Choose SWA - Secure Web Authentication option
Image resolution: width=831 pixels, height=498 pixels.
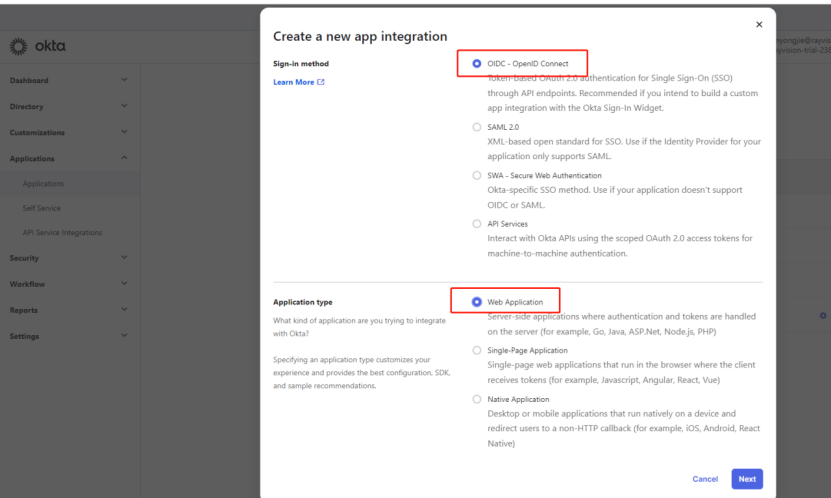[x=477, y=175]
